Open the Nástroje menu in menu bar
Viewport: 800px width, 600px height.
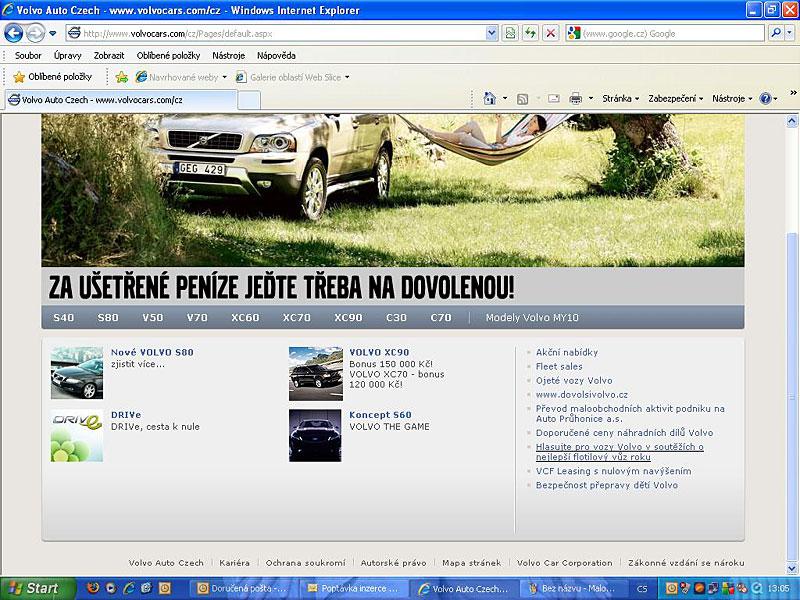pyautogui.click(x=229, y=56)
